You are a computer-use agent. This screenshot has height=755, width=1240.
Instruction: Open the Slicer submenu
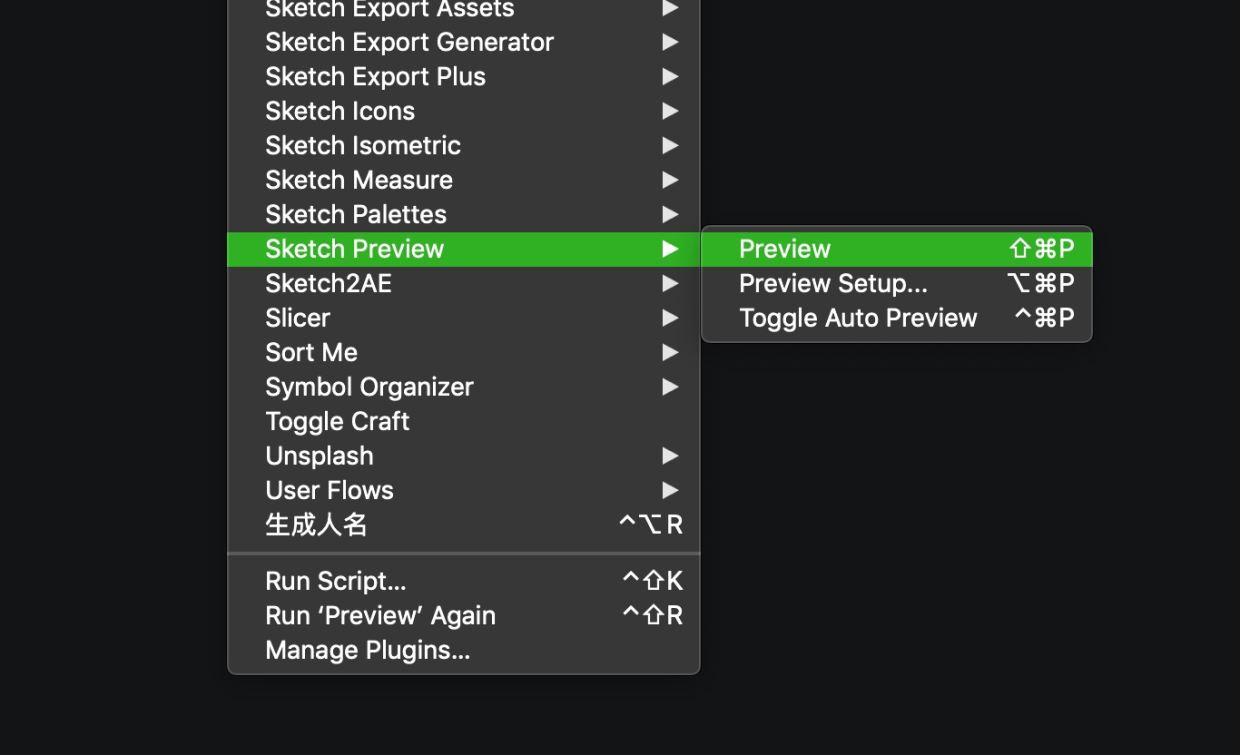coord(463,318)
